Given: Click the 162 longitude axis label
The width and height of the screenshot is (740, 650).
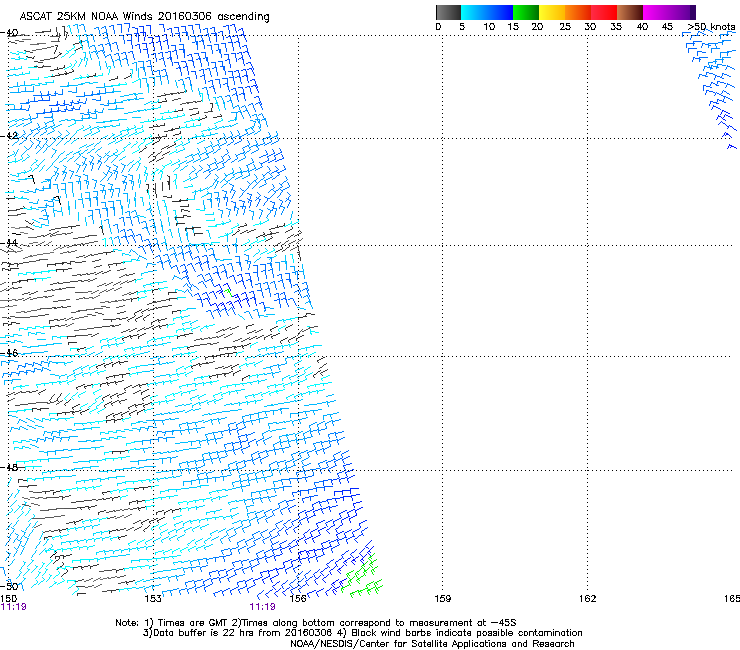Looking at the screenshot, I should click(x=588, y=599).
